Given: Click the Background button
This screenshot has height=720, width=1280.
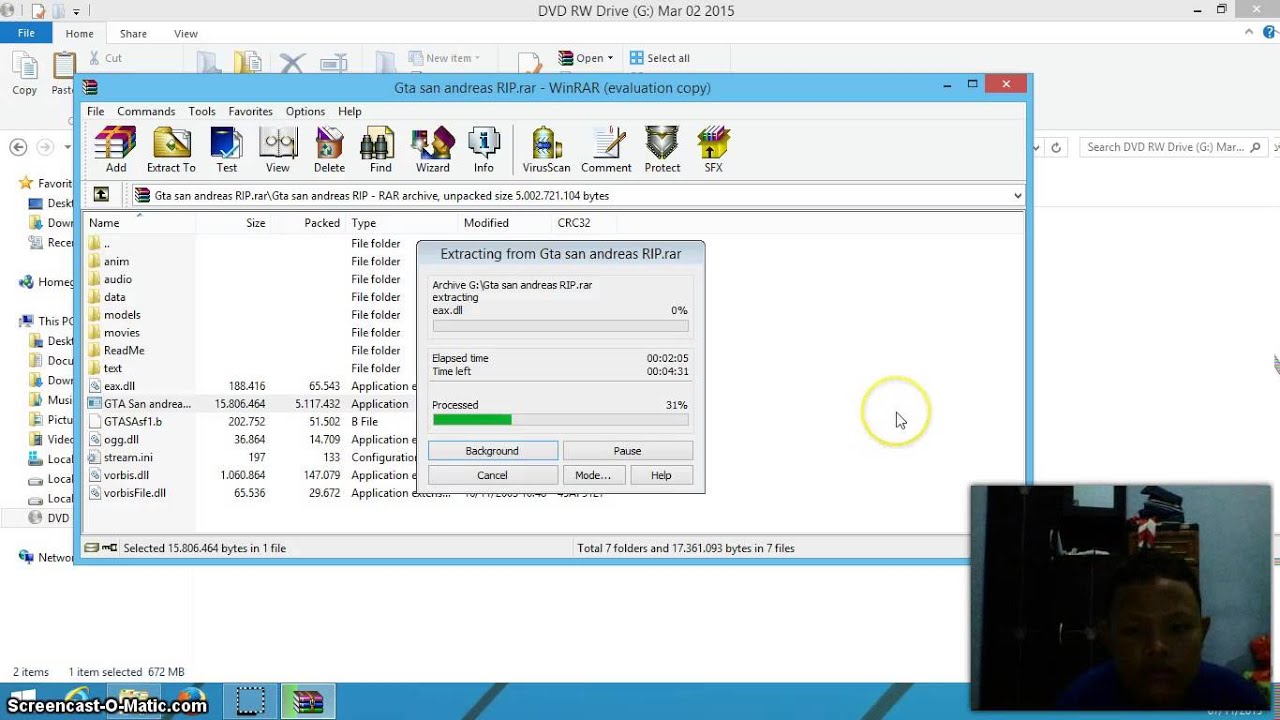Looking at the screenshot, I should coord(492,451).
